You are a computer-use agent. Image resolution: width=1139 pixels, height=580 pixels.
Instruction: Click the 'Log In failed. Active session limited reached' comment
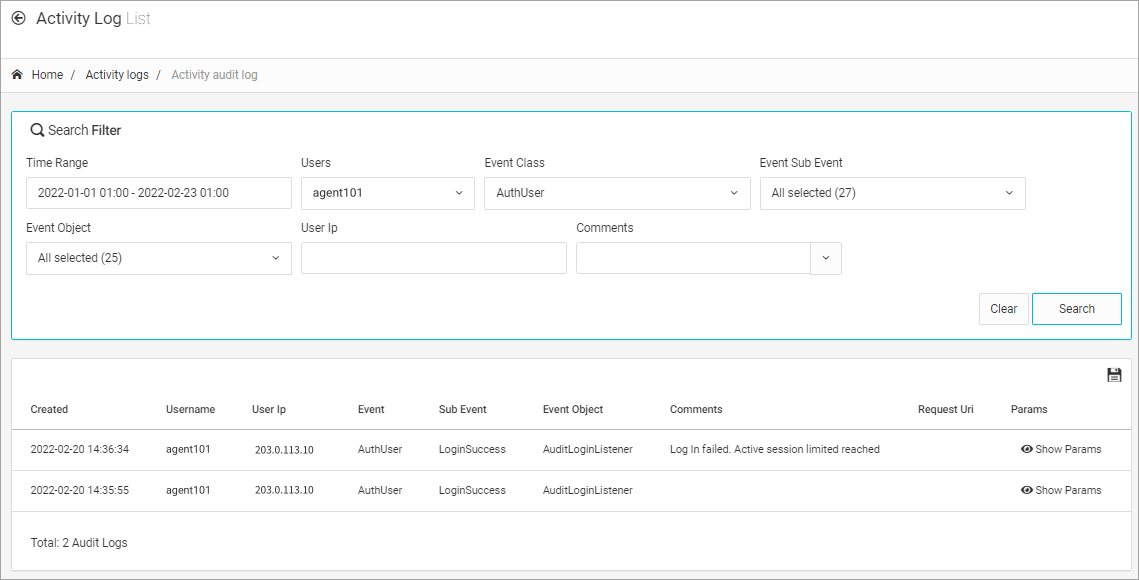(775, 449)
